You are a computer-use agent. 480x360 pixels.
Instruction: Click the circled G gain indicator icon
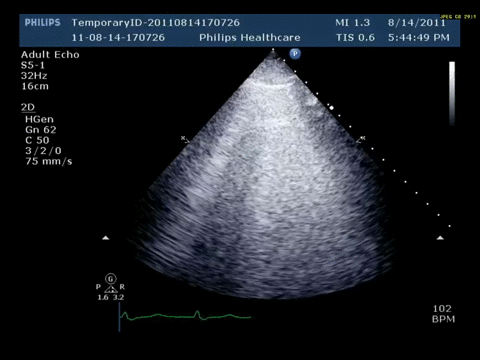(x=111, y=279)
